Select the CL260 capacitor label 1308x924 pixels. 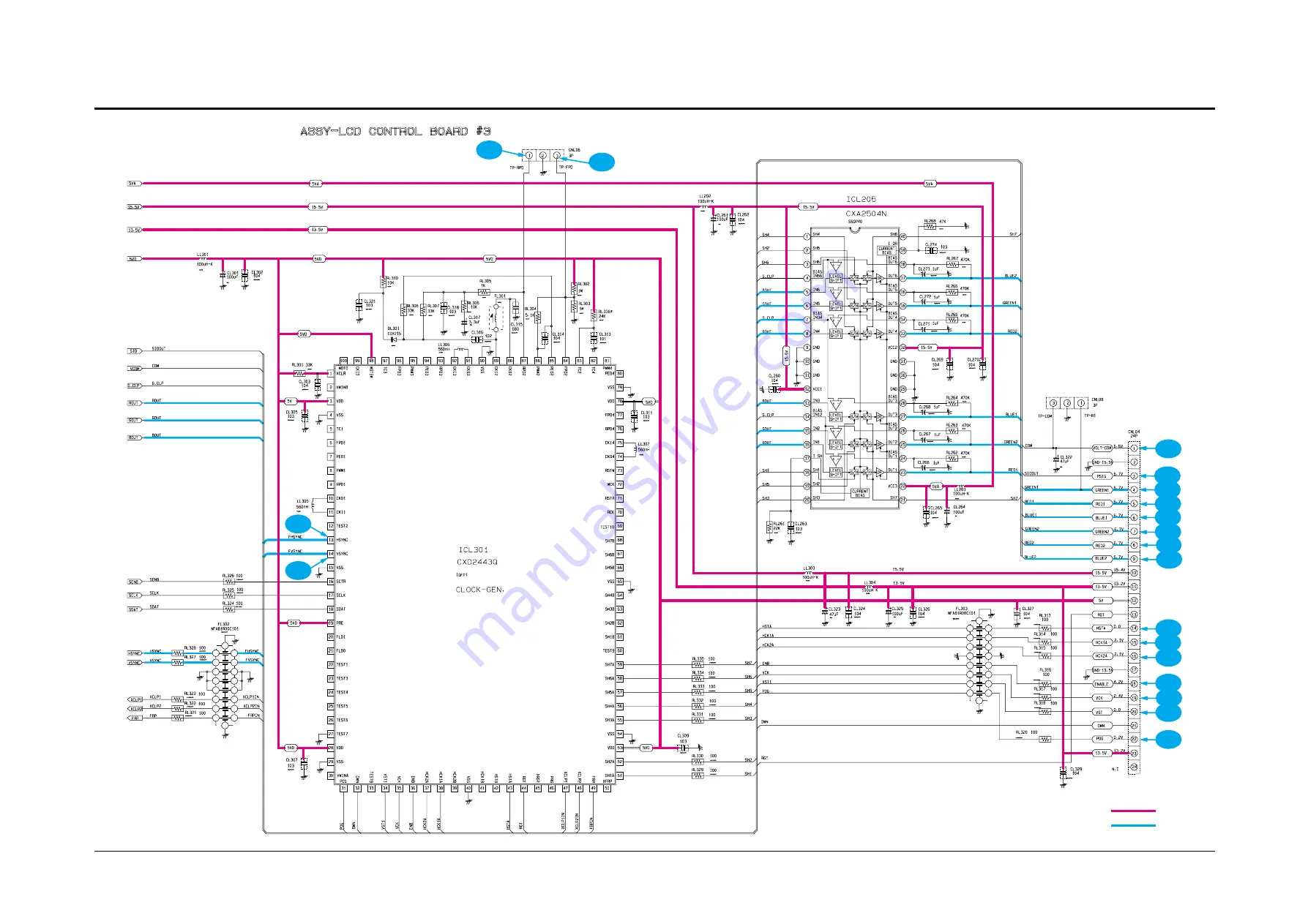tap(774, 378)
